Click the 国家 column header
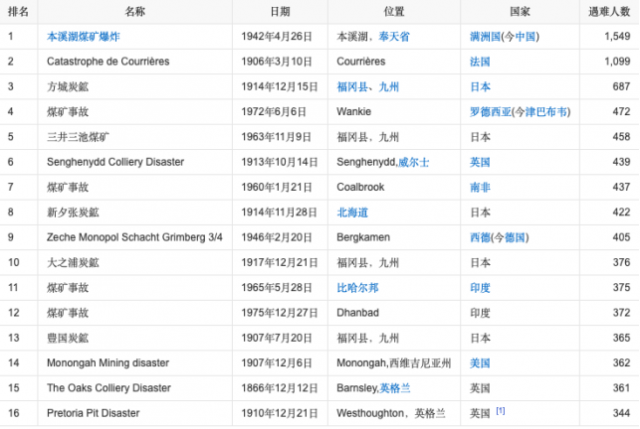This screenshot has height=429, width=640. click(x=520, y=12)
